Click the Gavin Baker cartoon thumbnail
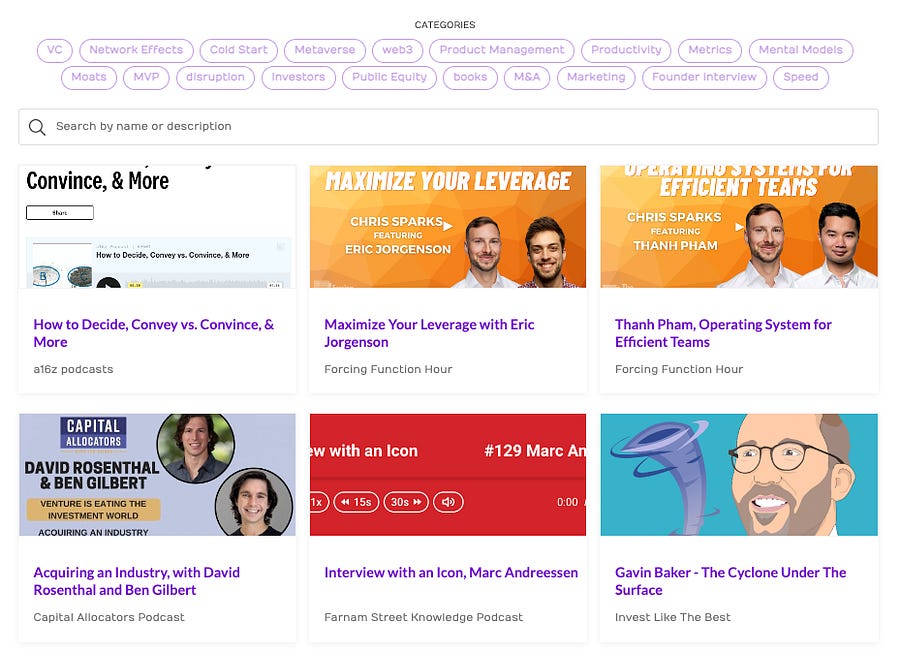900x654 pixels. coord(739,475)
